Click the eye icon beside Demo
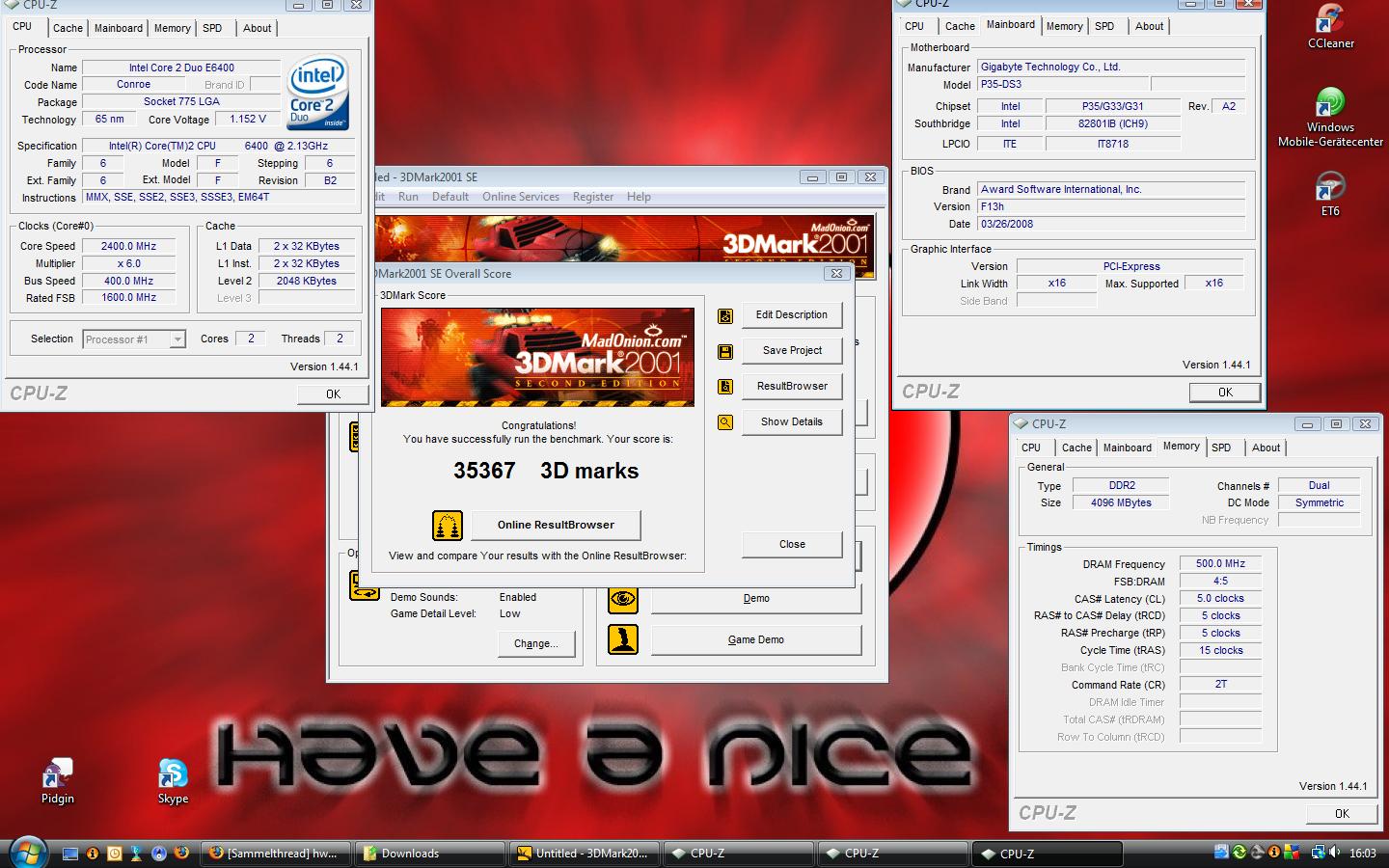 click(623, 599)
